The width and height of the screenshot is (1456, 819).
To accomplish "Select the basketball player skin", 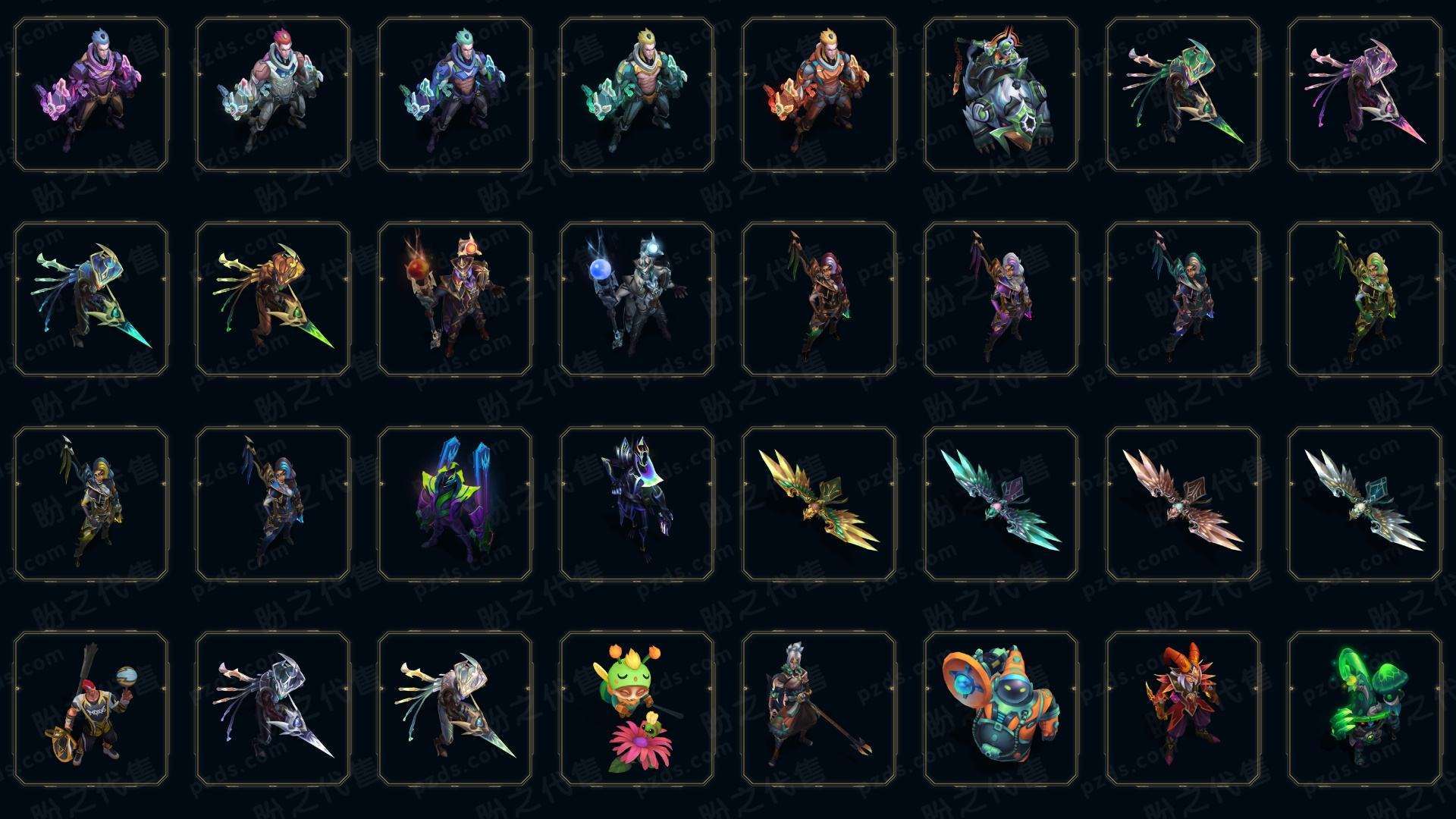I will click(x=91, y=708).
